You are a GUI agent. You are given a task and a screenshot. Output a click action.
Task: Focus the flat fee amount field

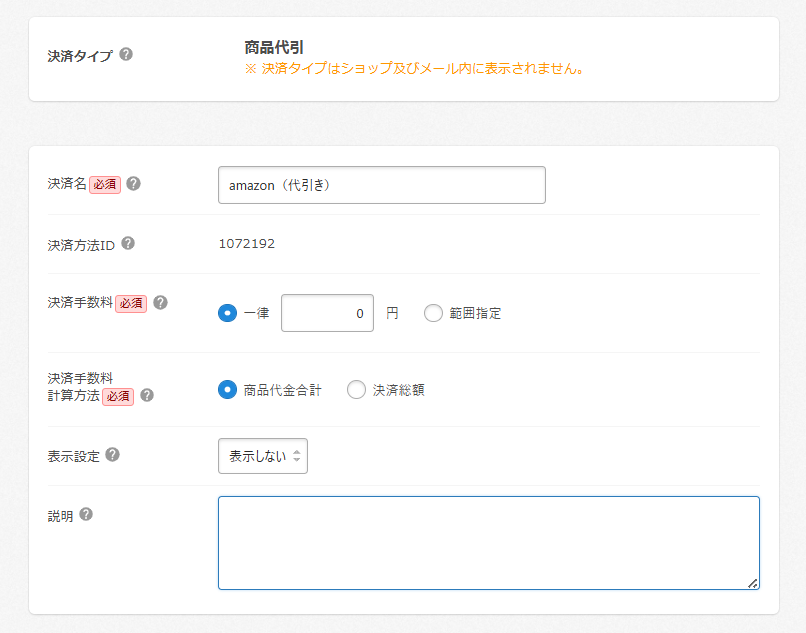[327, 313]
